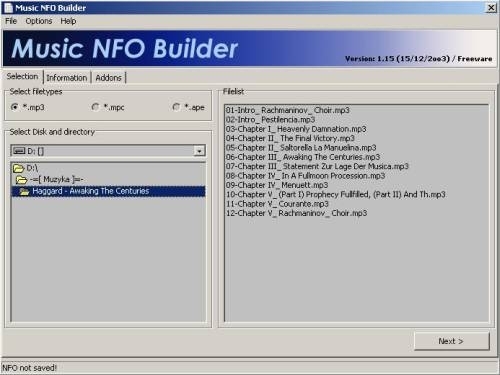The height and width of the screenshot is (375, 500).
Task: Click the Haggard album folder icon
Action: tap(24, 192)
